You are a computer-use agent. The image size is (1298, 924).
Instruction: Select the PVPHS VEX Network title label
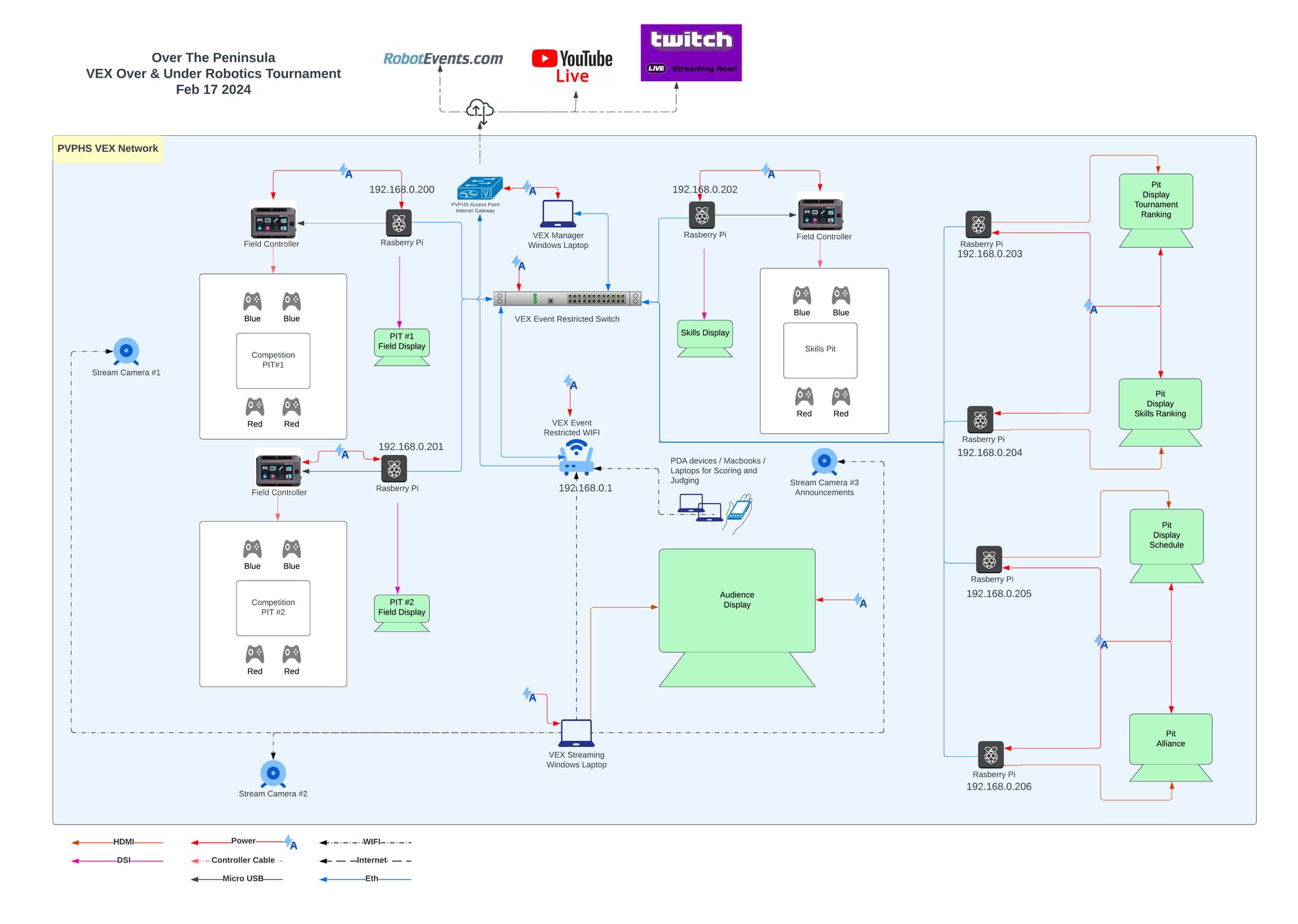[107, 148]
